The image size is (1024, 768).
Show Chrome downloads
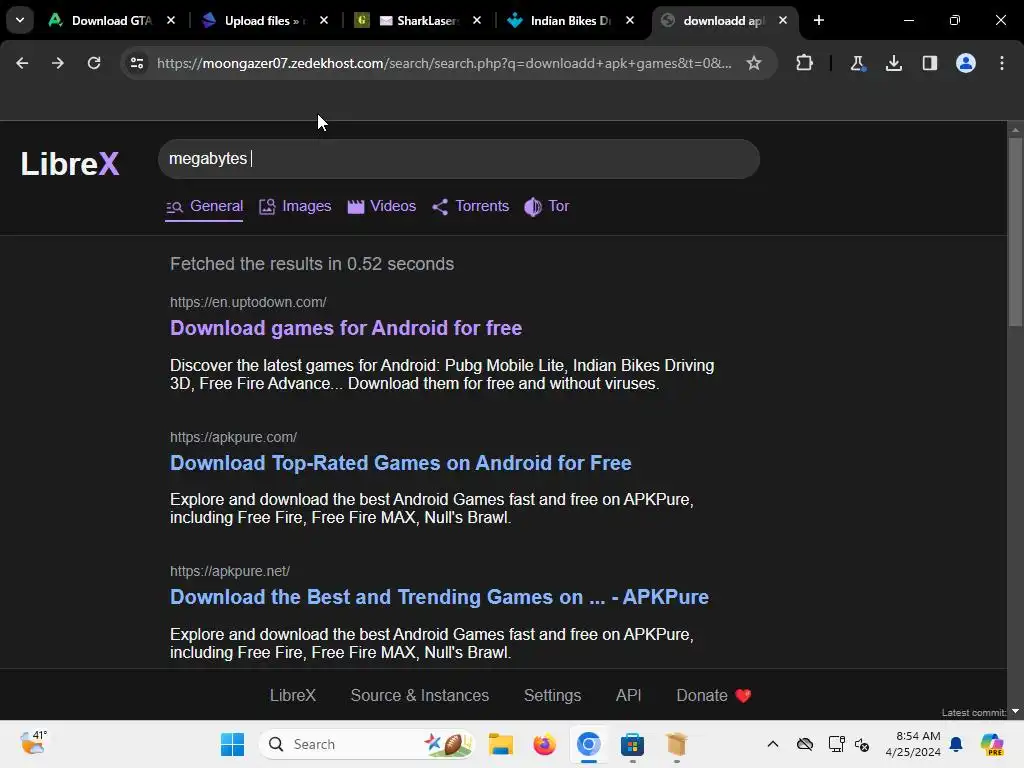pos(893,63)
